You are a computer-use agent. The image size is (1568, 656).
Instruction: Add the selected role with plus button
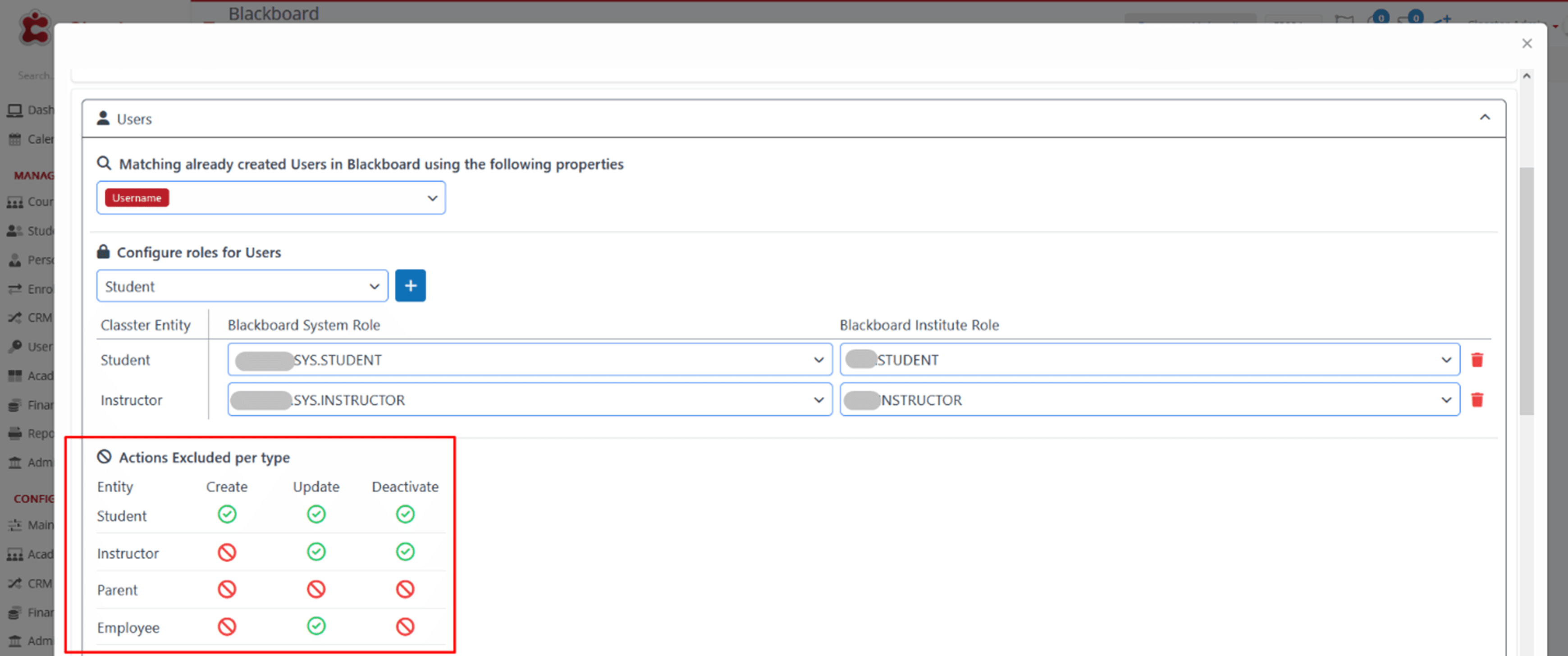[x=410, y=286]
